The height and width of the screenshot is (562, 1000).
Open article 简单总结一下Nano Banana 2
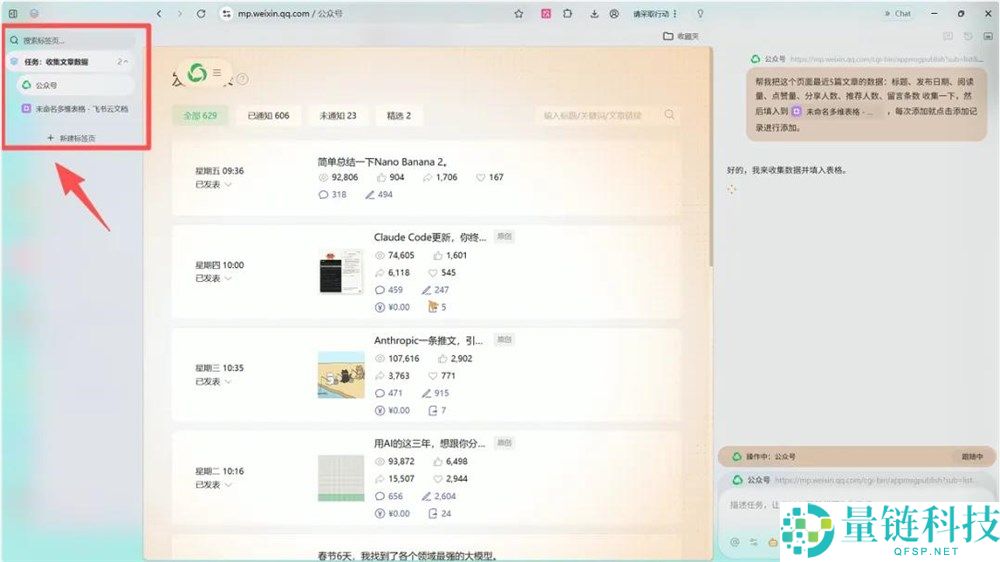coord(382,161)
